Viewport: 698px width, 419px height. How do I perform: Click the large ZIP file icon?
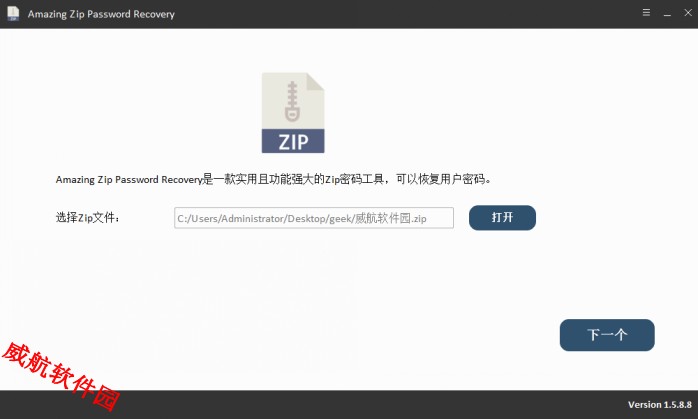[293, 113]
